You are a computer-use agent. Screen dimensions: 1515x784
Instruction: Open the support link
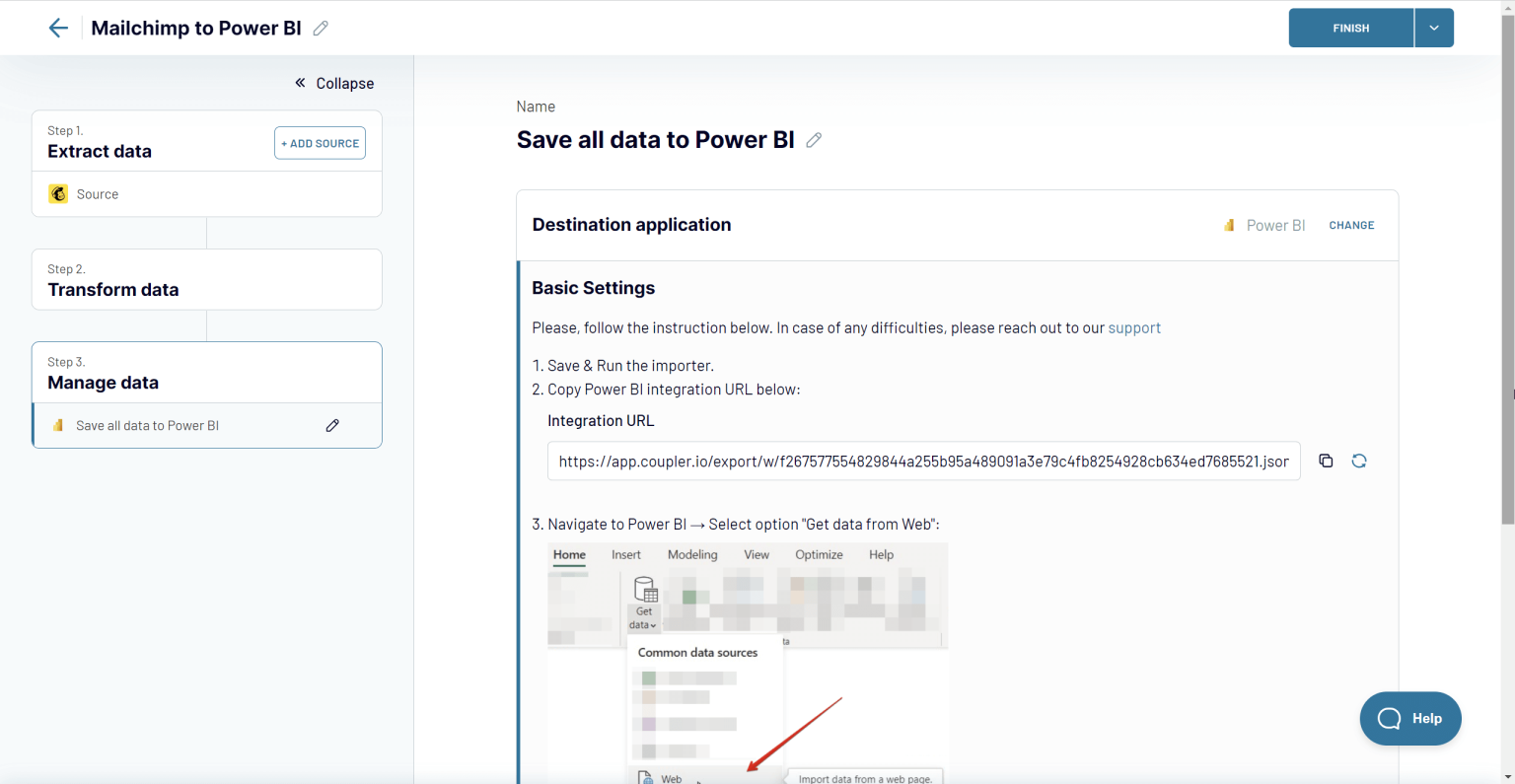1134,327
